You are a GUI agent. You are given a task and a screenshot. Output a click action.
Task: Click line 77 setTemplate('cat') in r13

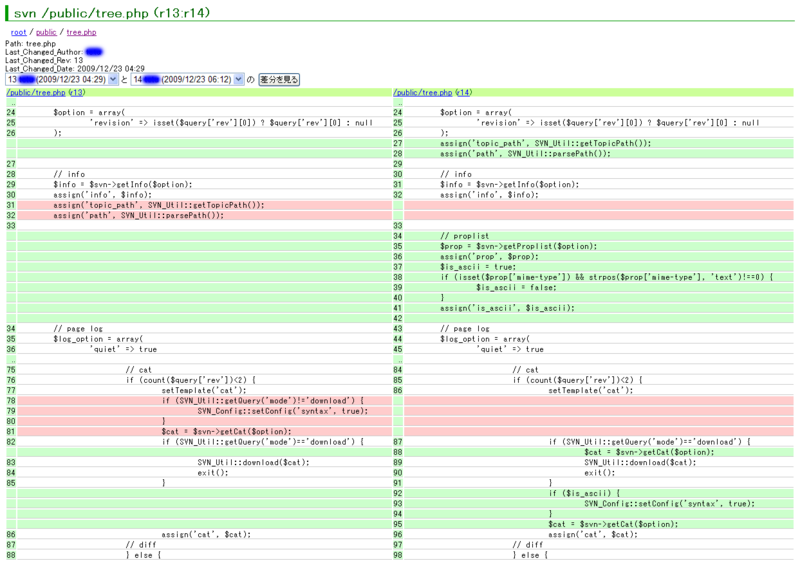[x=204, y=391]
